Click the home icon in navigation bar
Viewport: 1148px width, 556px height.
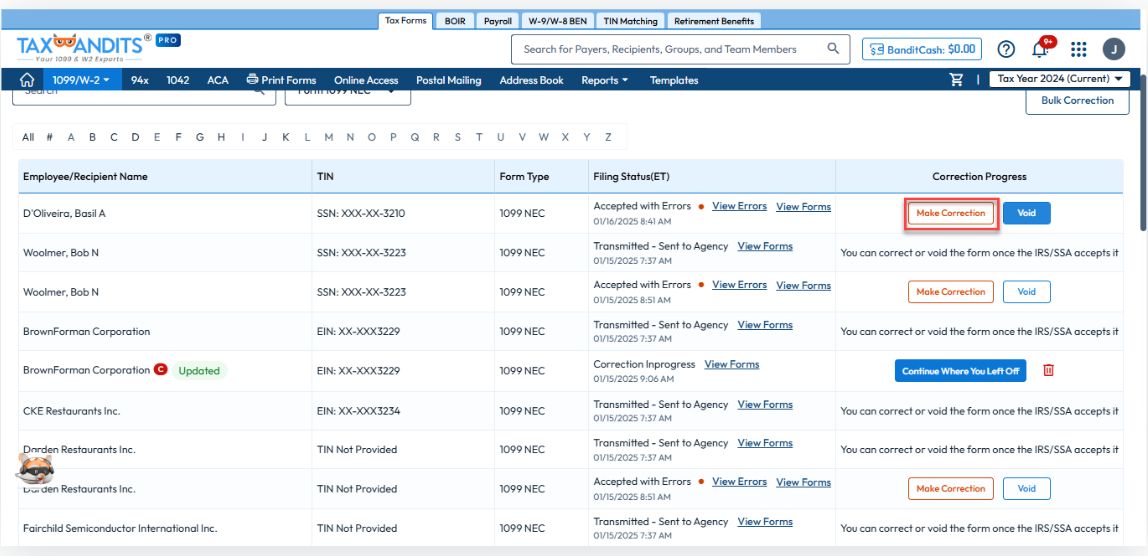pos(27,80)
